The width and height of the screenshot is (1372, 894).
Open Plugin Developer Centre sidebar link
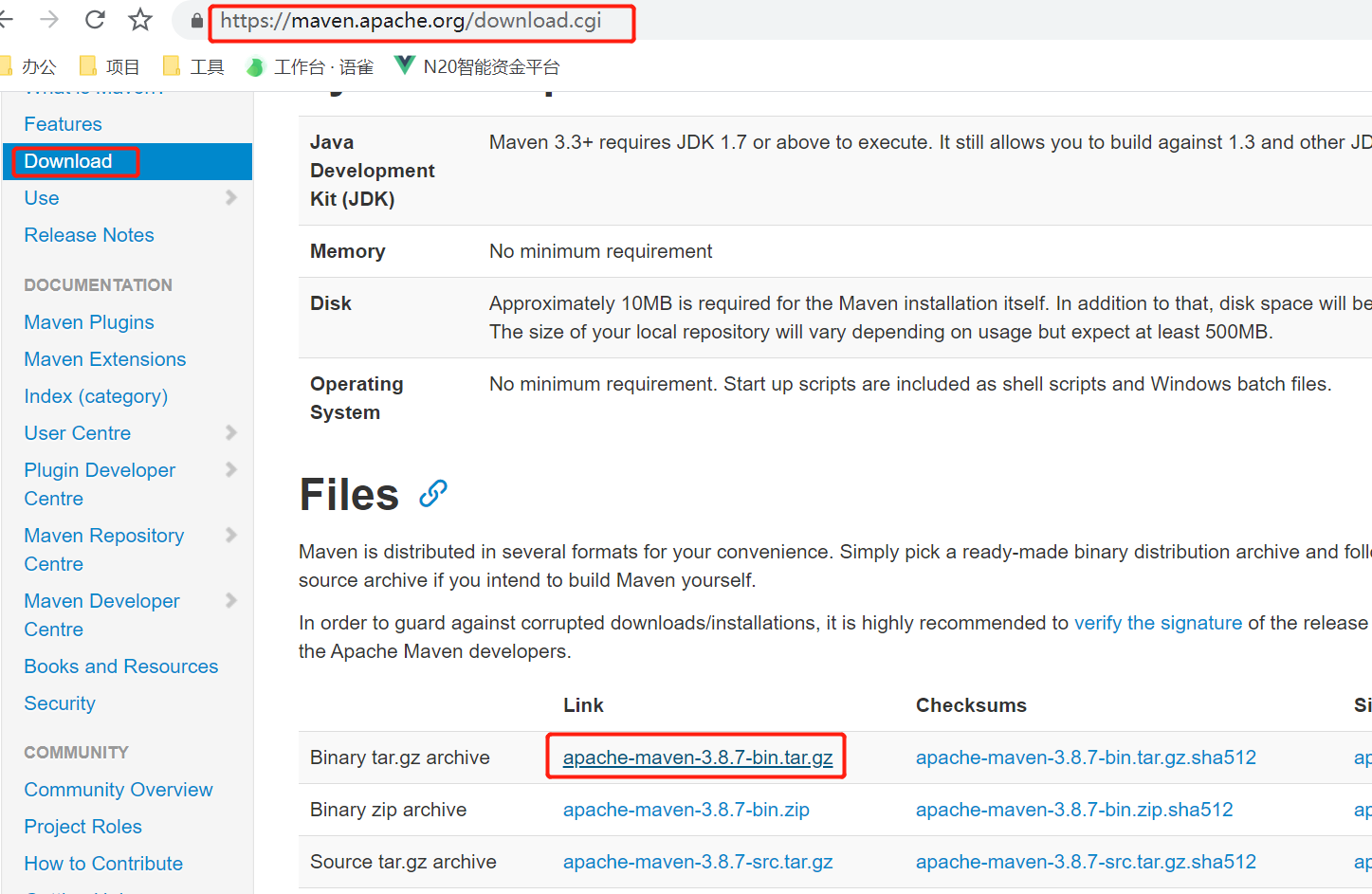[100, 484]
